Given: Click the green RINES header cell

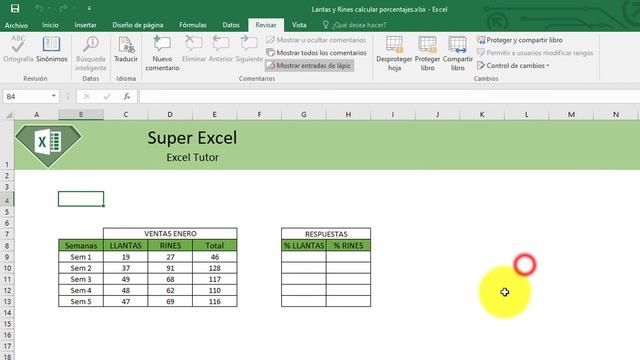Looking at the screenshot, I should (170, 245).
